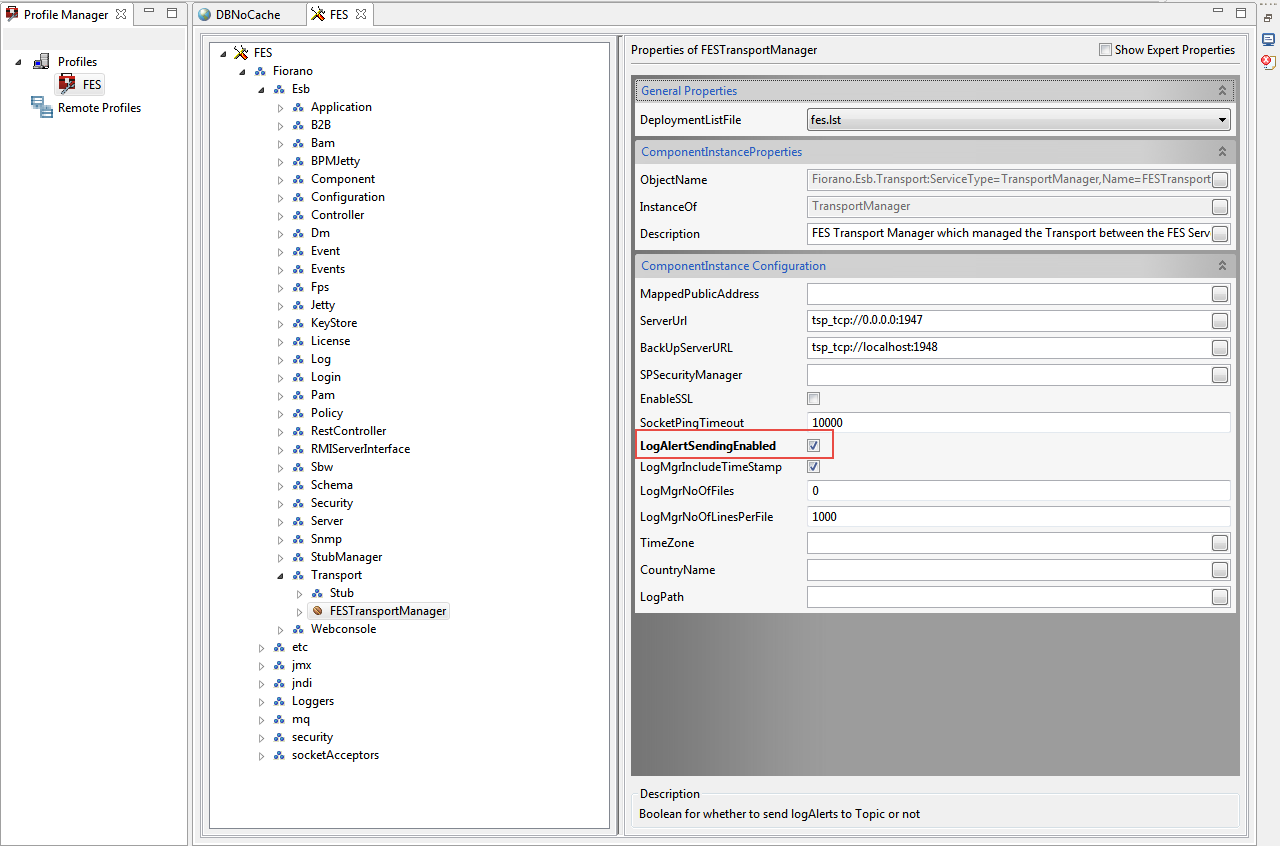This screenshot has height=846, width=1280.
Task: Click the CountryName input field
Action: (x=1009, y=570)
